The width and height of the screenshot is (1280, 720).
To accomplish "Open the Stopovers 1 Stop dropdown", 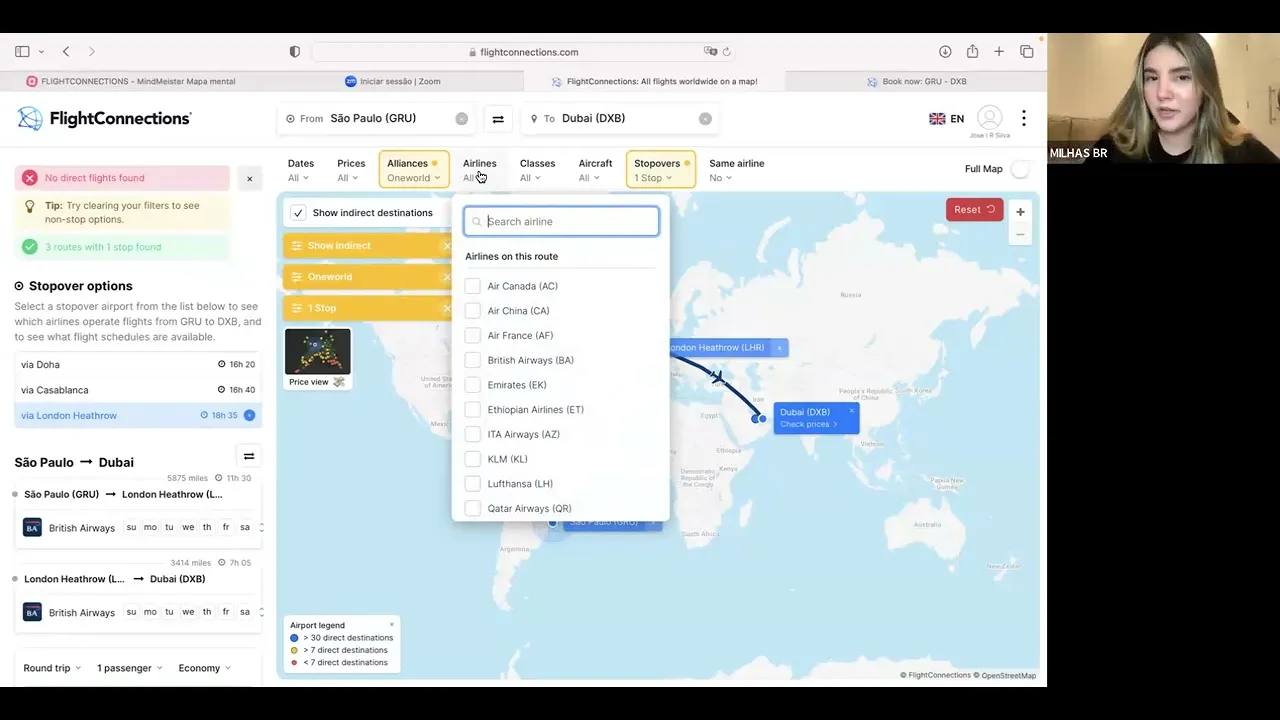I will click(x=661, y=170).
